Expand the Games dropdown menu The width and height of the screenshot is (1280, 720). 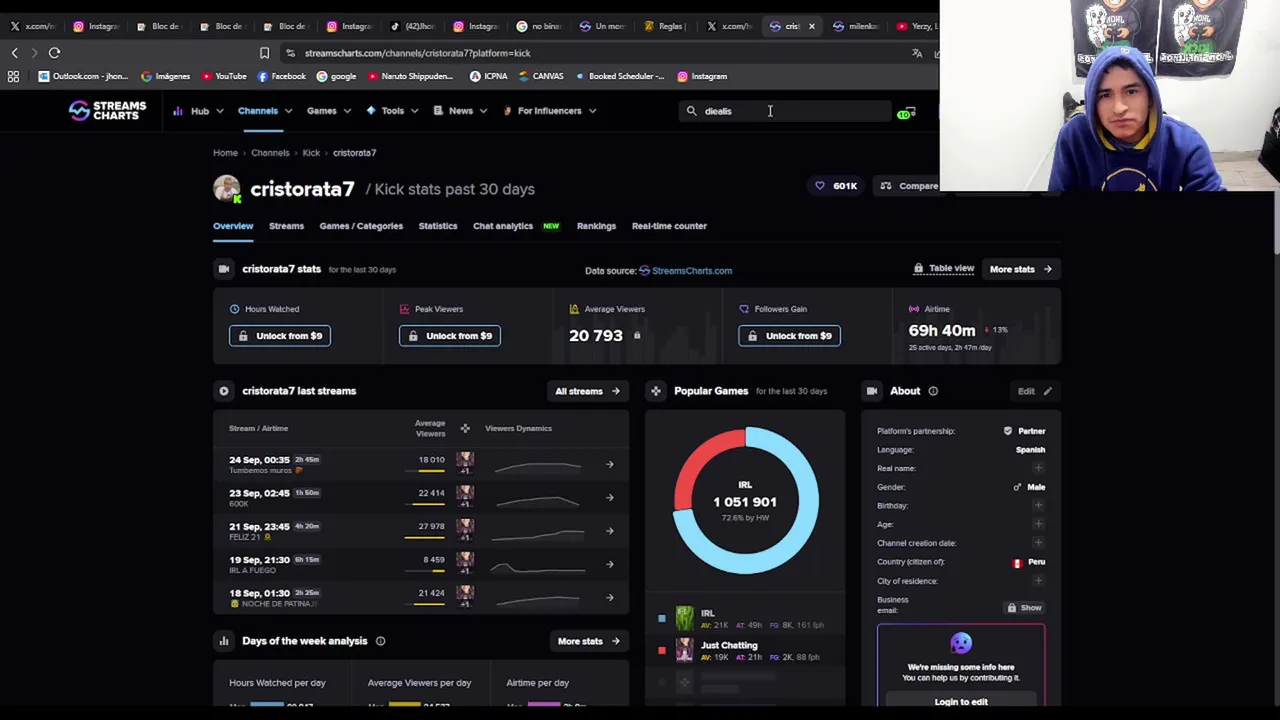coord(328,111)
